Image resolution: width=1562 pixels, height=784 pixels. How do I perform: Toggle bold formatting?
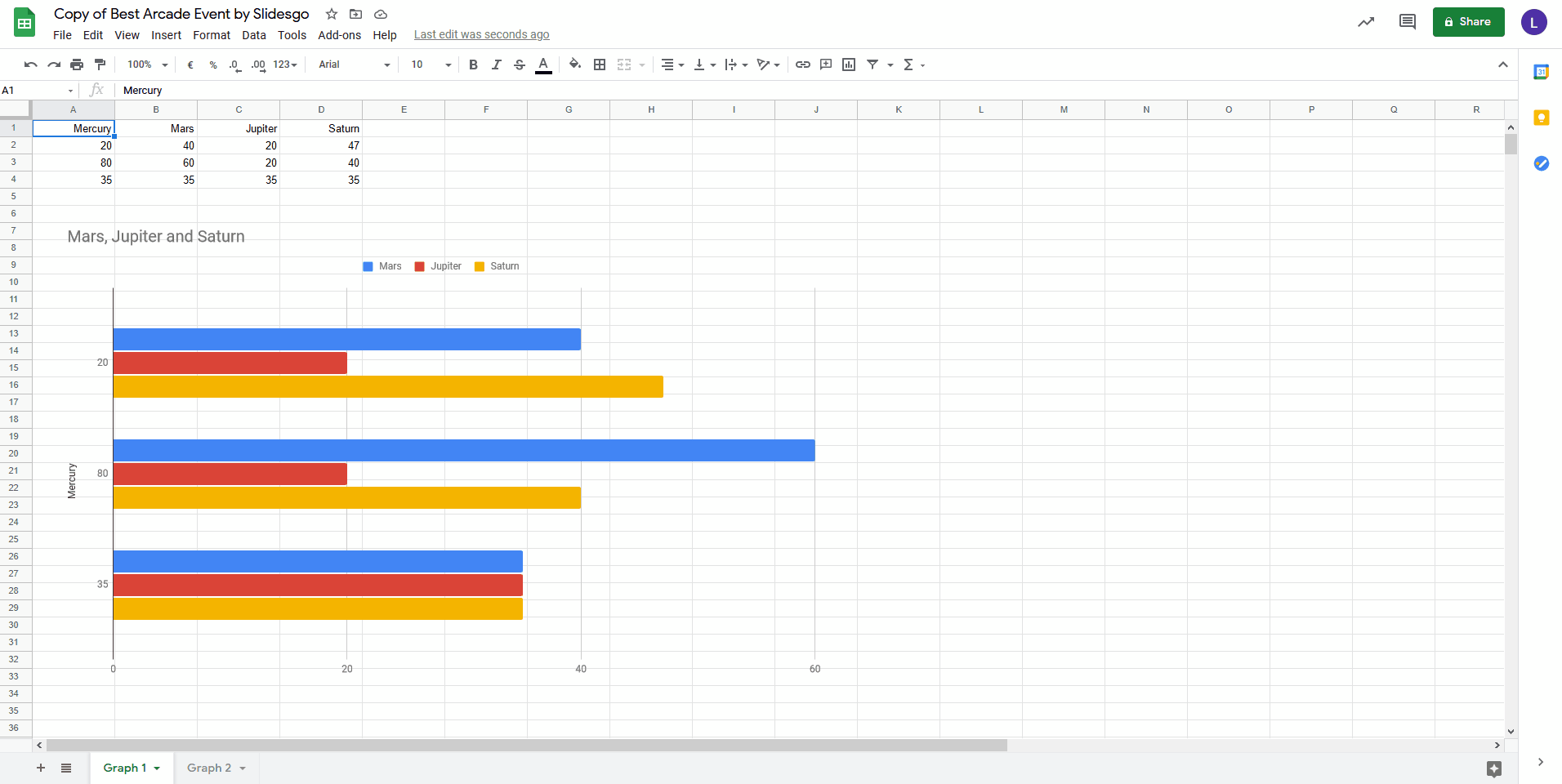473,65
